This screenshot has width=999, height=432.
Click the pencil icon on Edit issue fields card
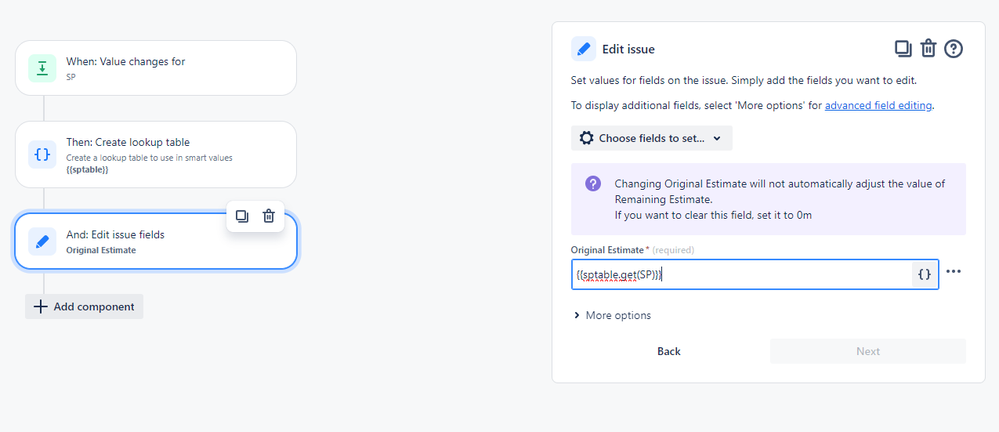(x=42, y=242)
